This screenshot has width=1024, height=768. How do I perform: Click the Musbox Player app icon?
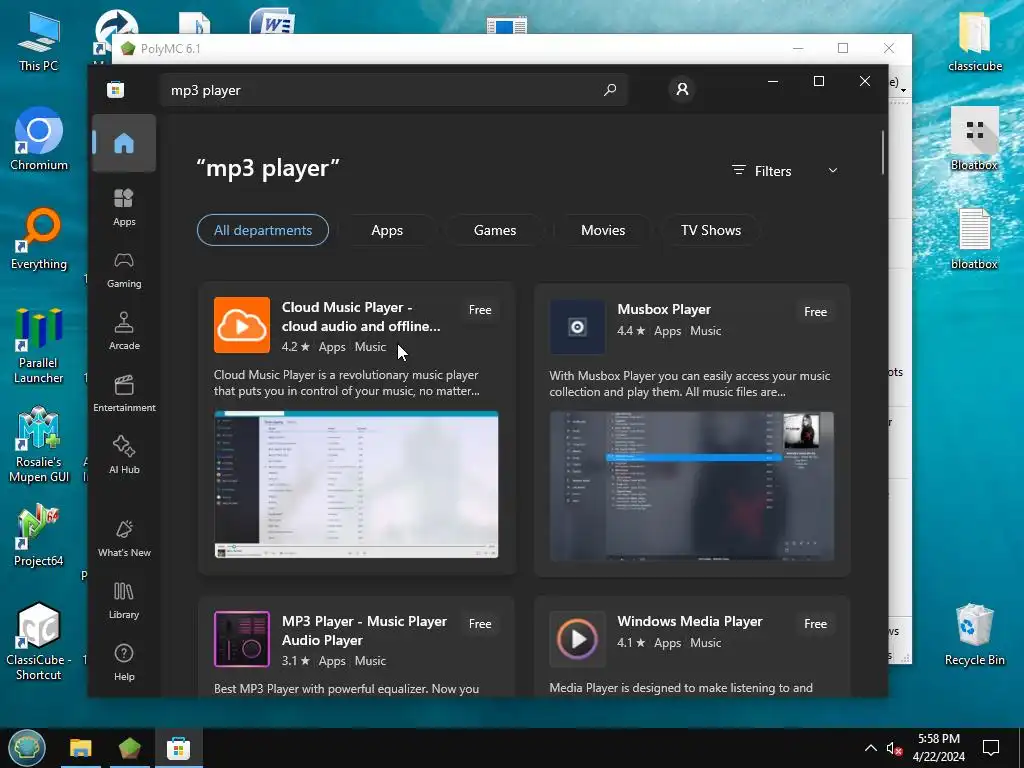coord(577,327)
